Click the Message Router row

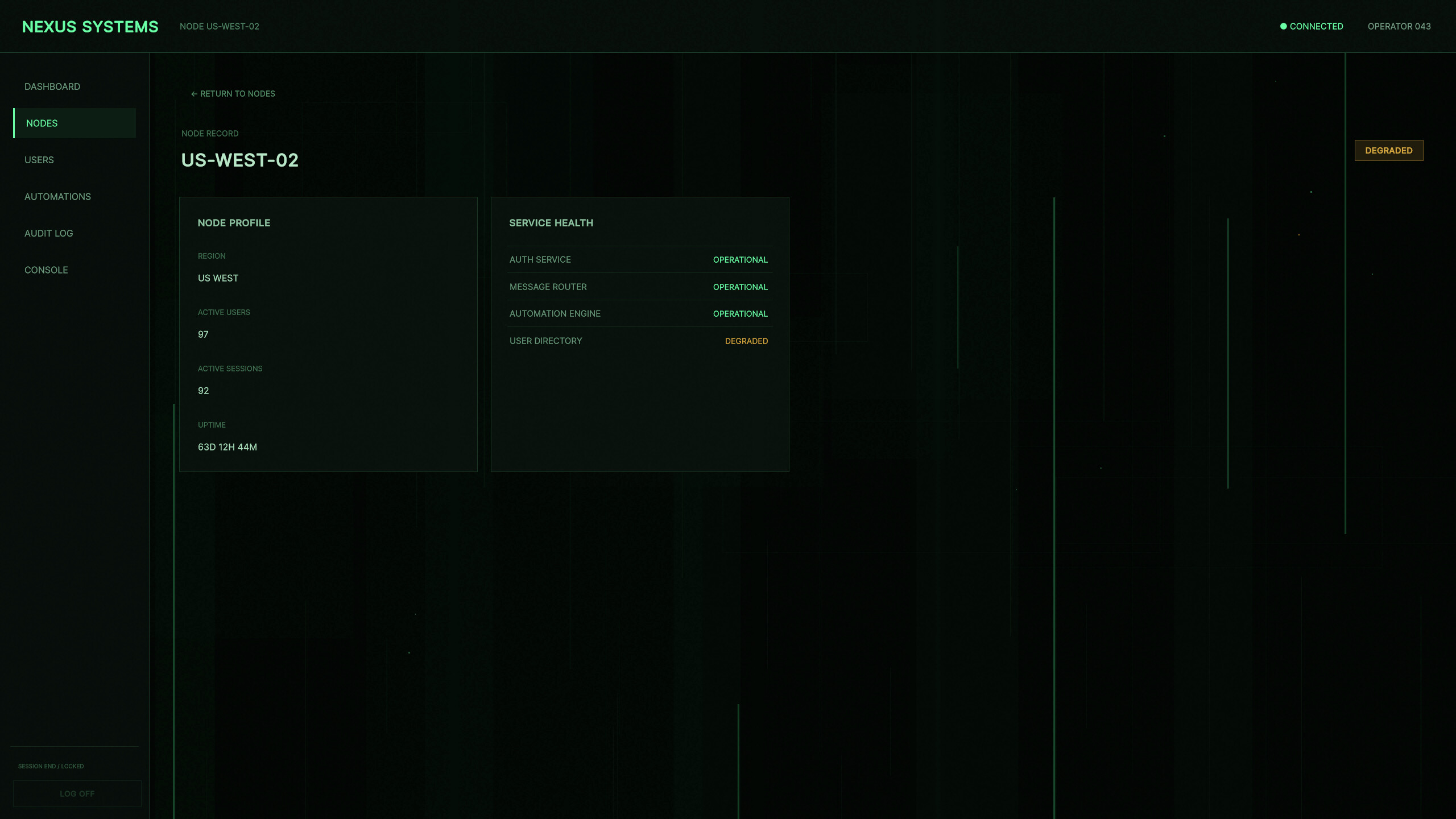coord(640,287)
